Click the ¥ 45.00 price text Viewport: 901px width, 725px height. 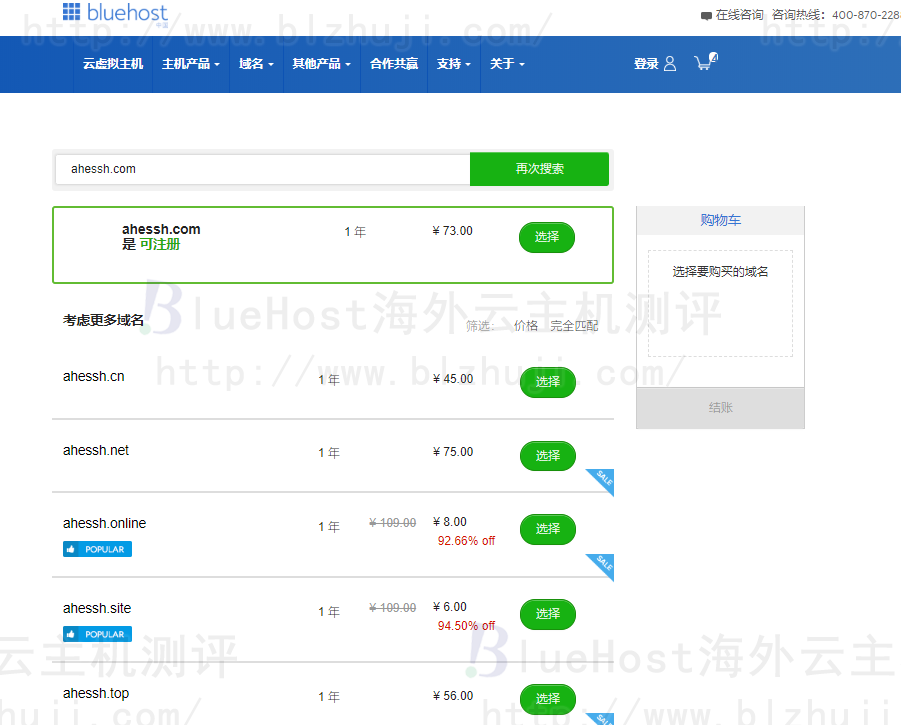point(453,379)
